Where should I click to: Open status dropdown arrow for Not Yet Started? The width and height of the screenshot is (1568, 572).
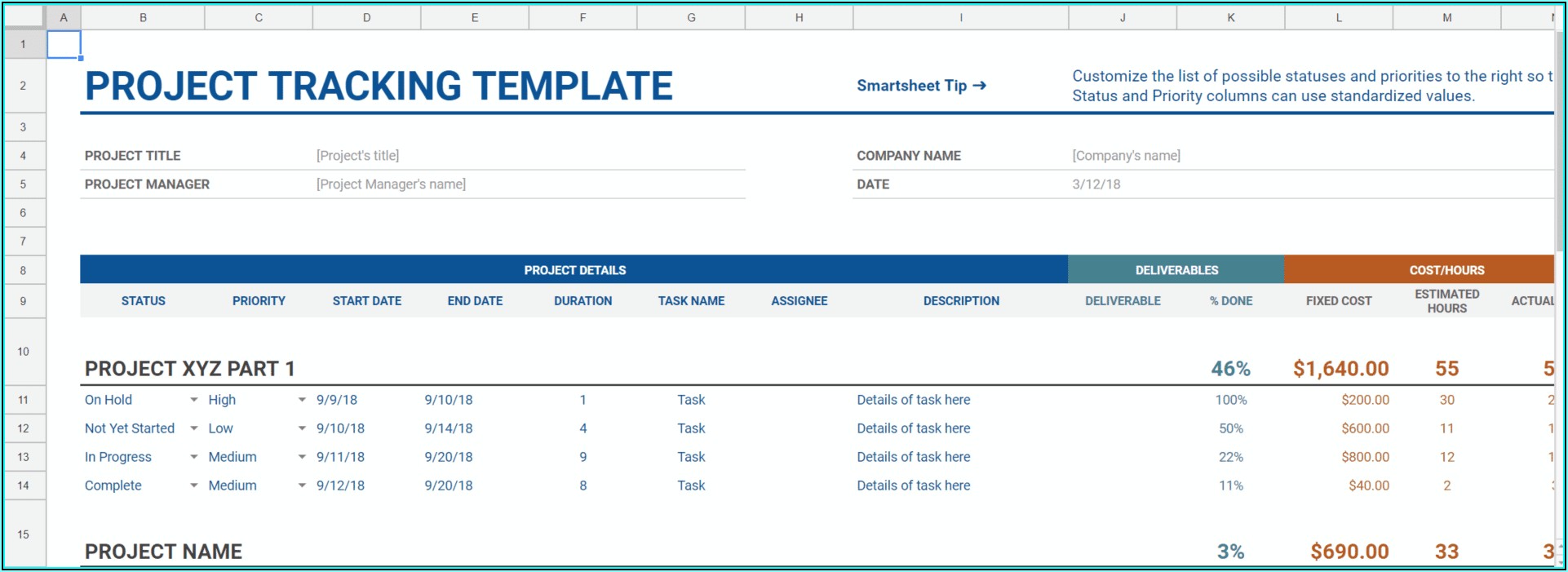click(194, 428)
